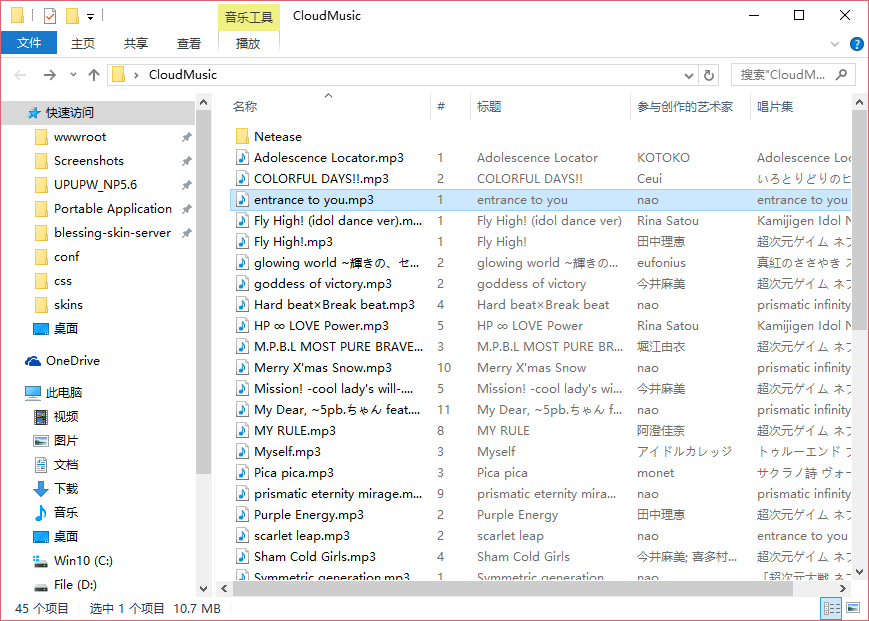This screenshot has width=869, height=621.
Task: Switch to the 主页 ribbon tab
Action: pos(83,43)
